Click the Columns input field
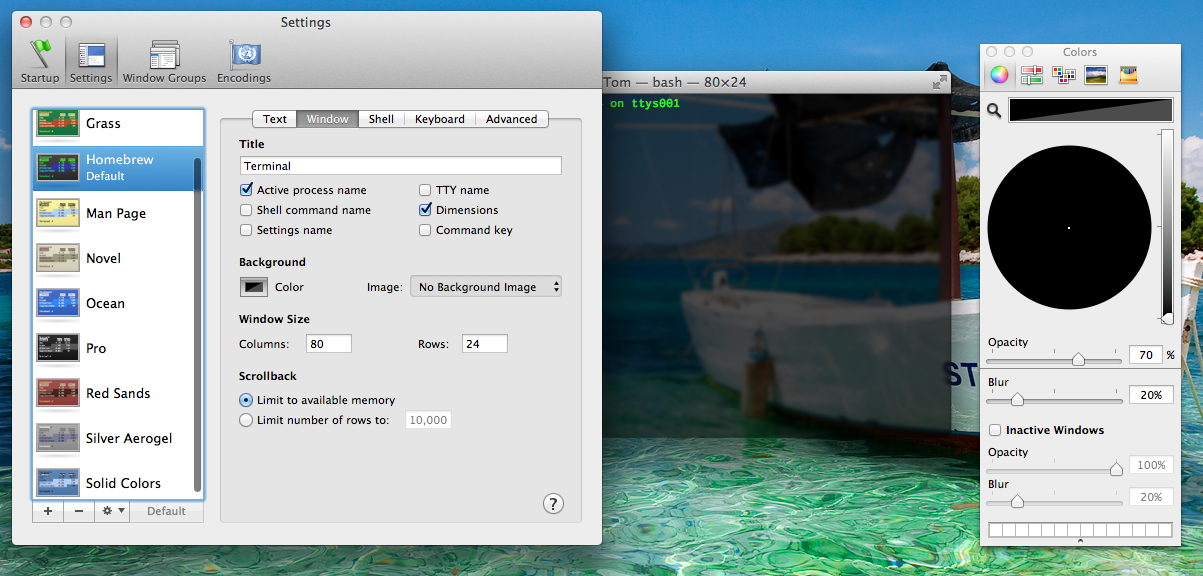 [x=328, y=344]
